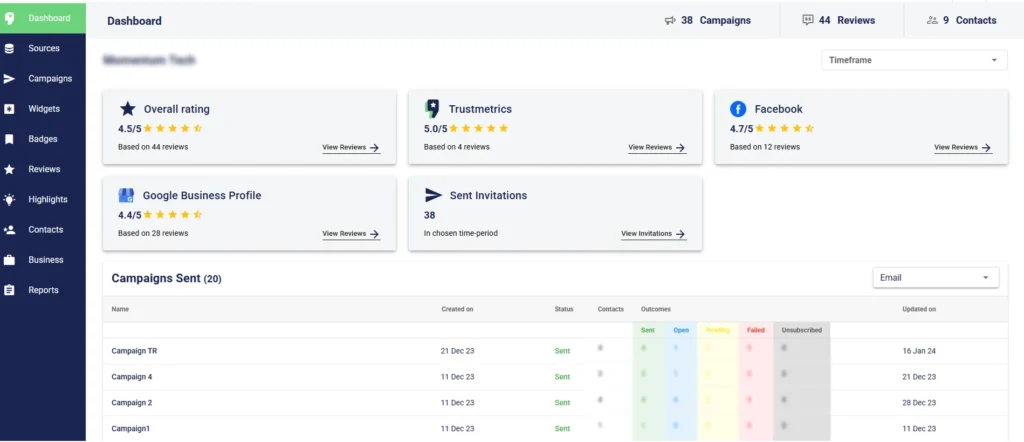Click the megaphone icon beside 38 Campaigns
The height and width of the screenshot is (442, 1024).
coord(669,20)
